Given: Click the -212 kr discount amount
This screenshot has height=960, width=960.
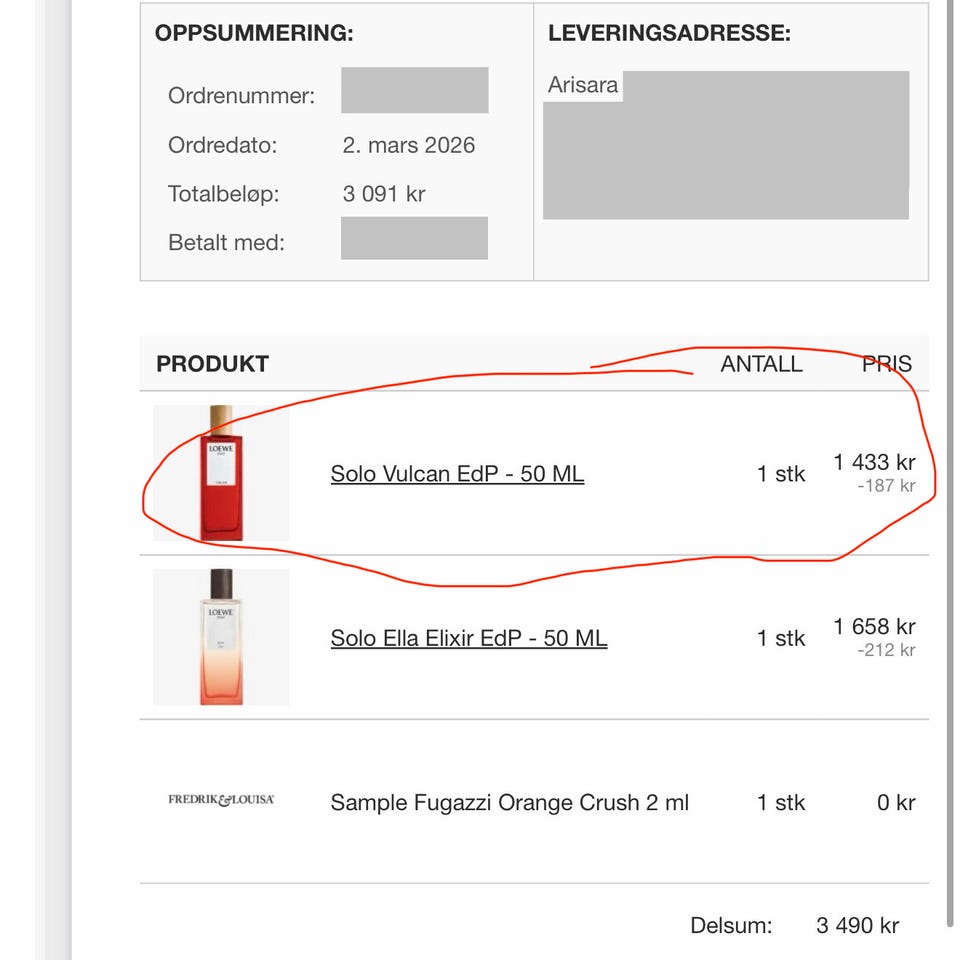Looking at the screenshot, I should pos(886,650).
